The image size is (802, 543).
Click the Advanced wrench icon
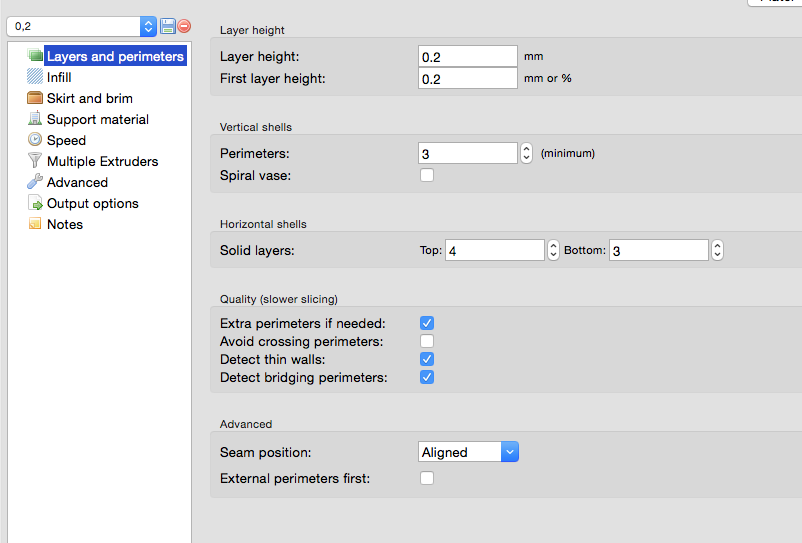36,182
